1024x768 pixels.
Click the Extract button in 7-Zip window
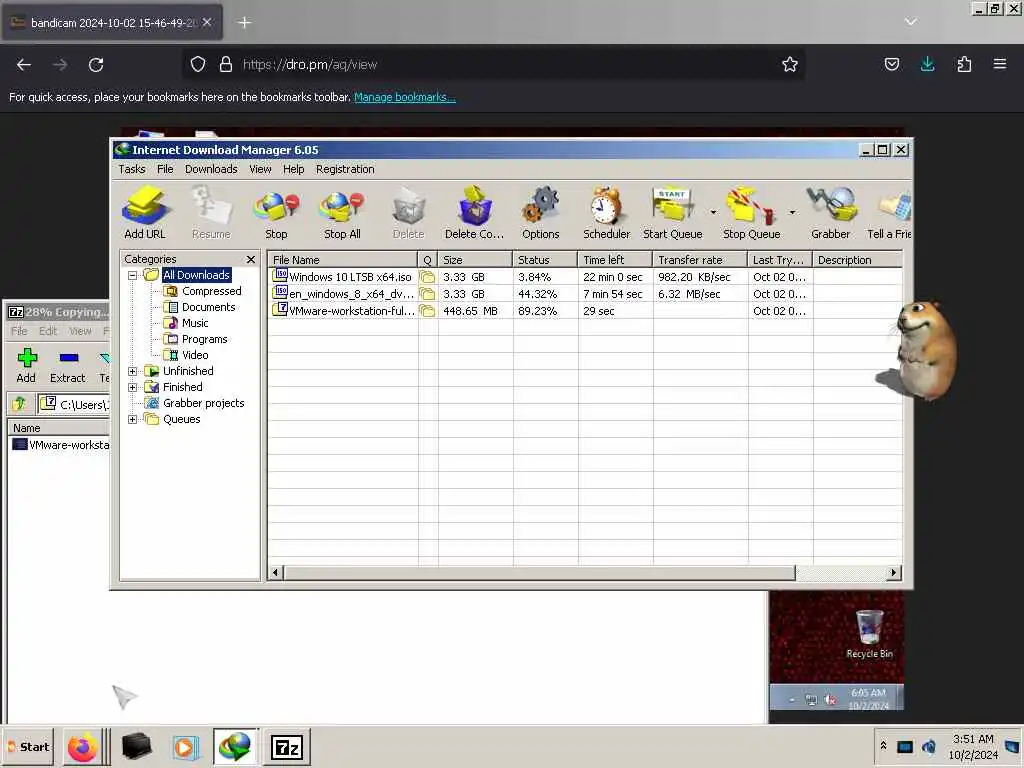point(68,365)
